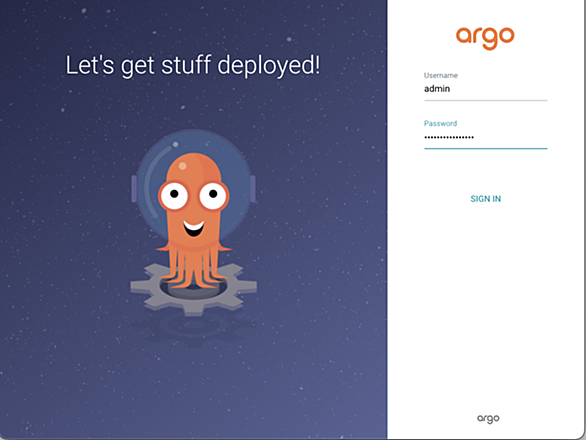Click the SIGN IN button

click(x=485, y=199)
